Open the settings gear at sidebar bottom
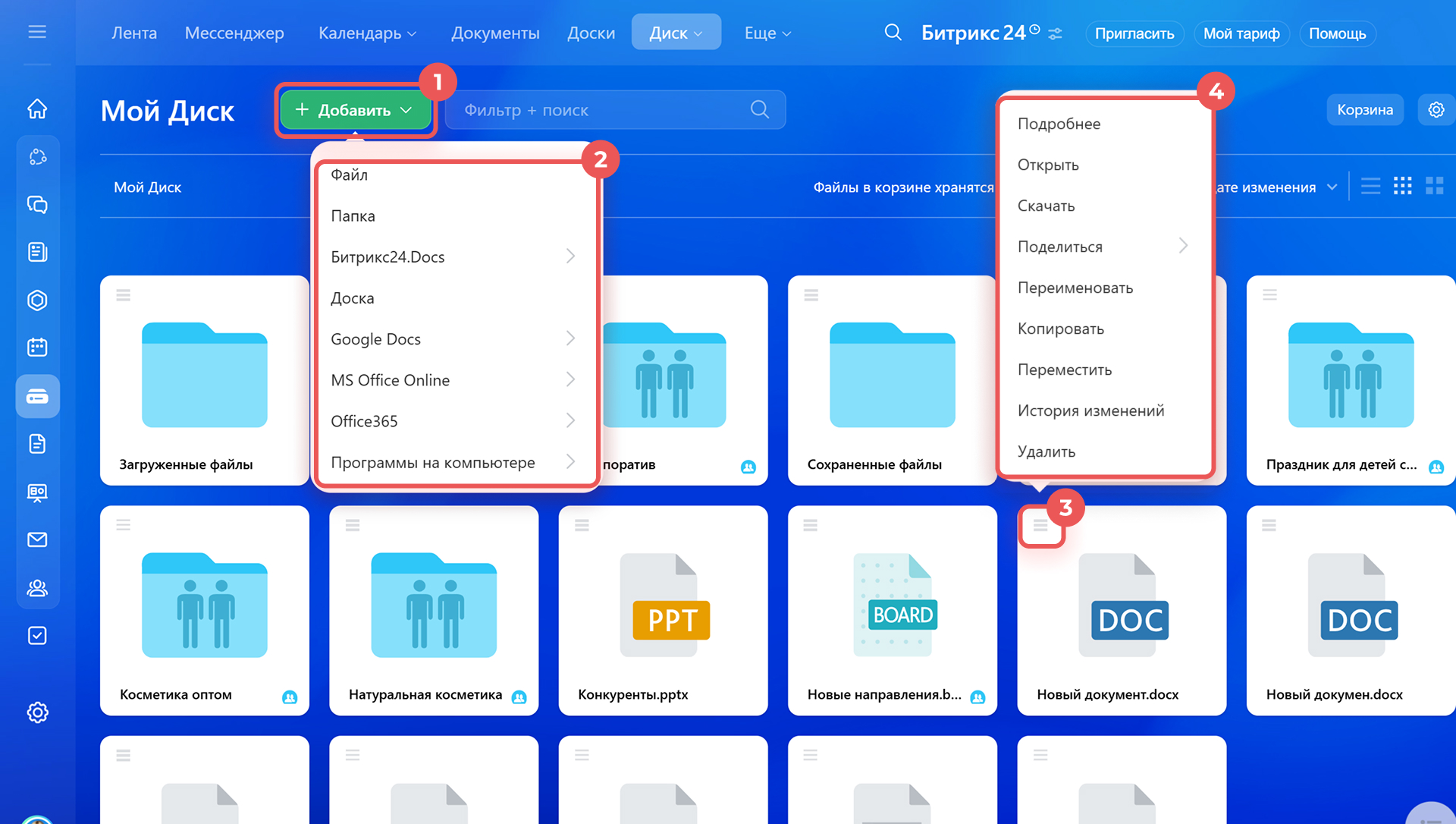 pos(37,712)
